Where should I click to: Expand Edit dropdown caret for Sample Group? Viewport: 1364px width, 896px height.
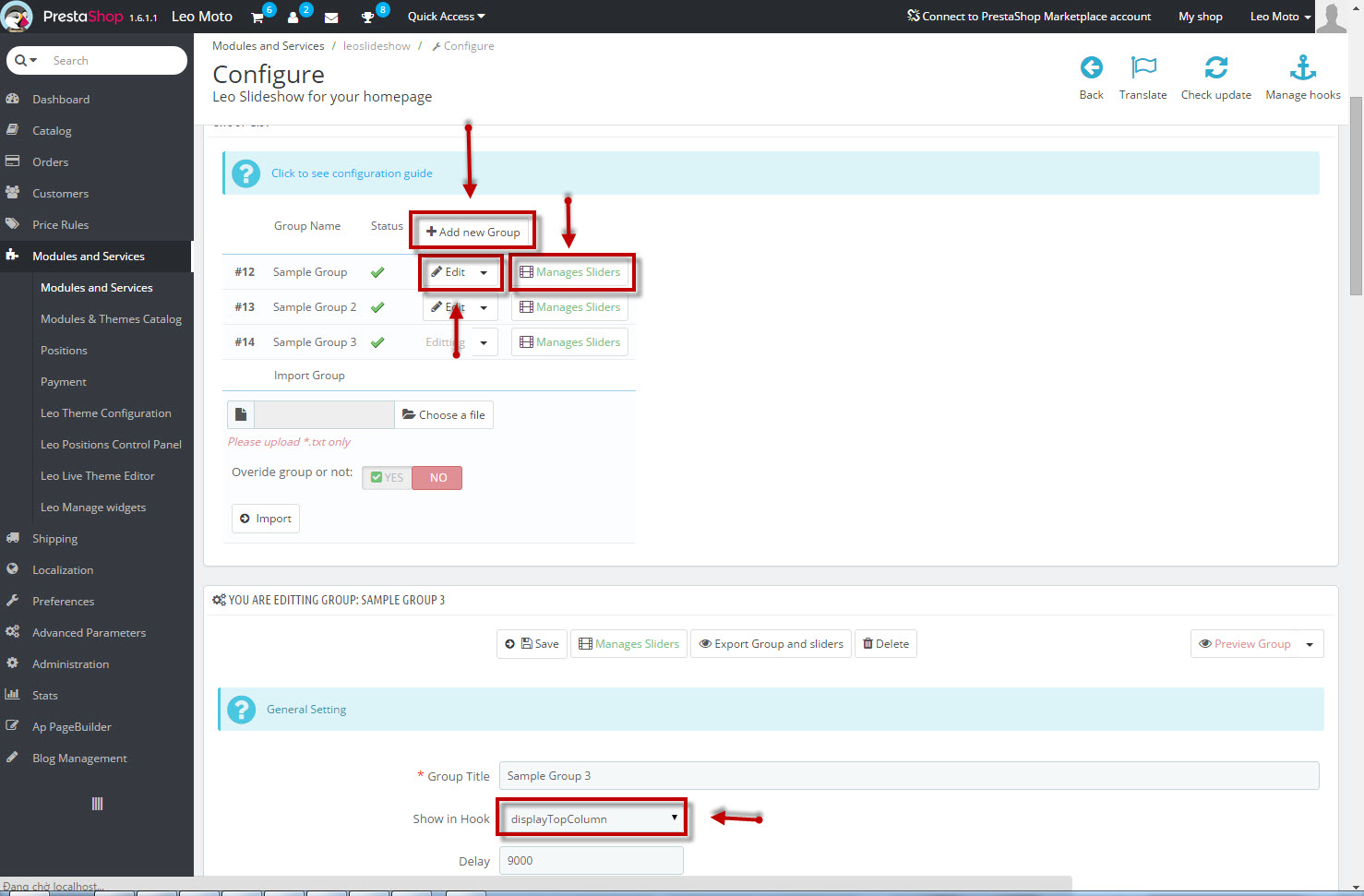pos(484,273)
